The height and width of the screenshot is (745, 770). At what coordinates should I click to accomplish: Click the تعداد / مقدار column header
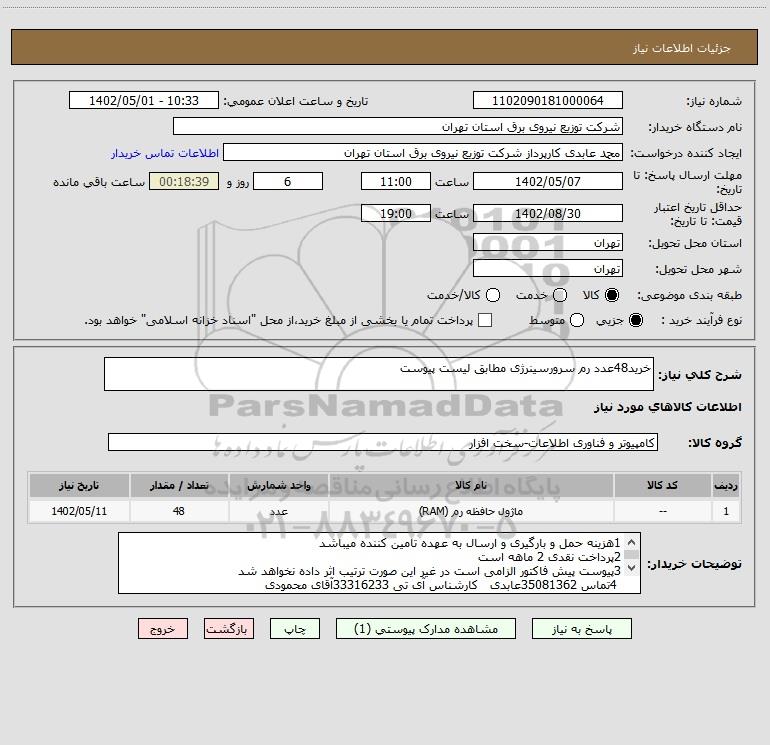coord(179,485)
